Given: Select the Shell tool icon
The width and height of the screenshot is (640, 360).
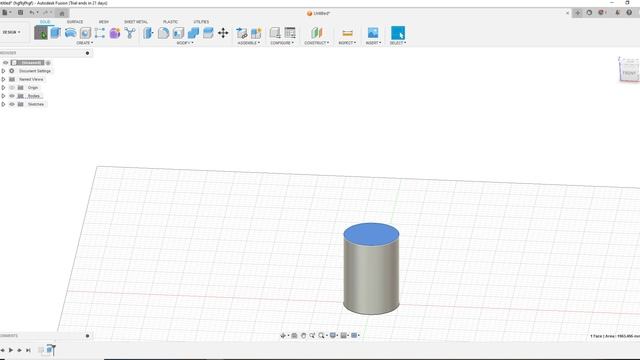Looking at the screenshot, I should (x=178, y=33).
